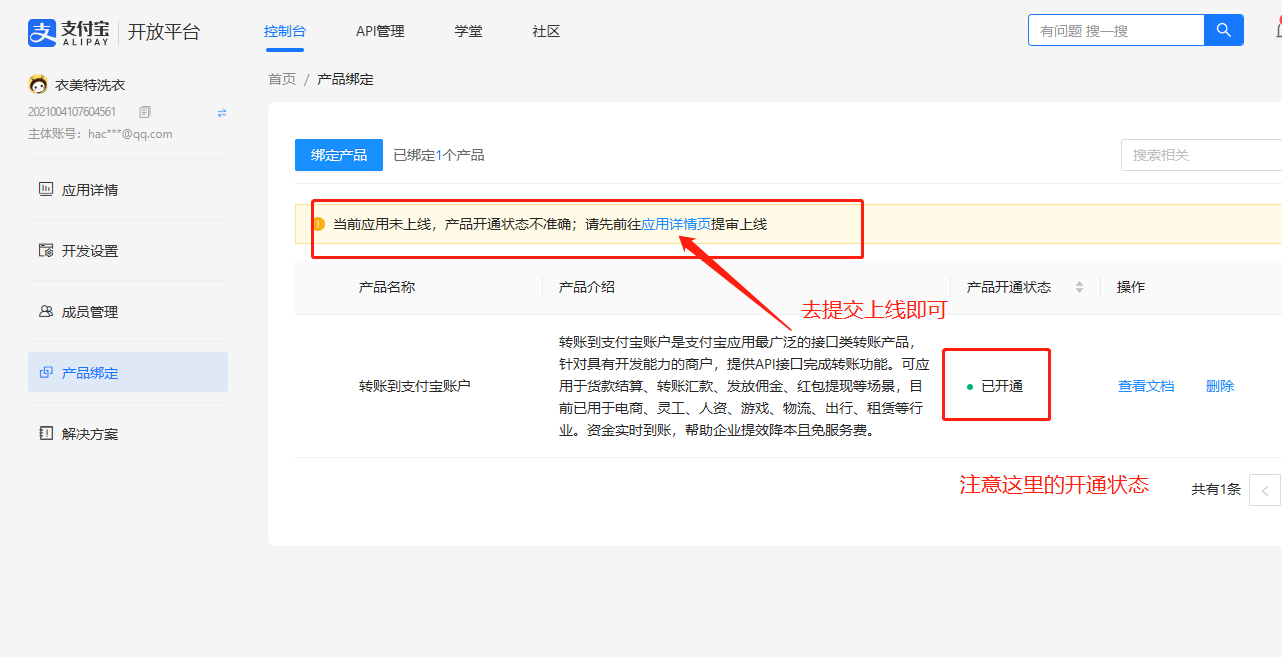Select 产品绑定 in the sidebar

pyautogui.click(x=90, y=373)
